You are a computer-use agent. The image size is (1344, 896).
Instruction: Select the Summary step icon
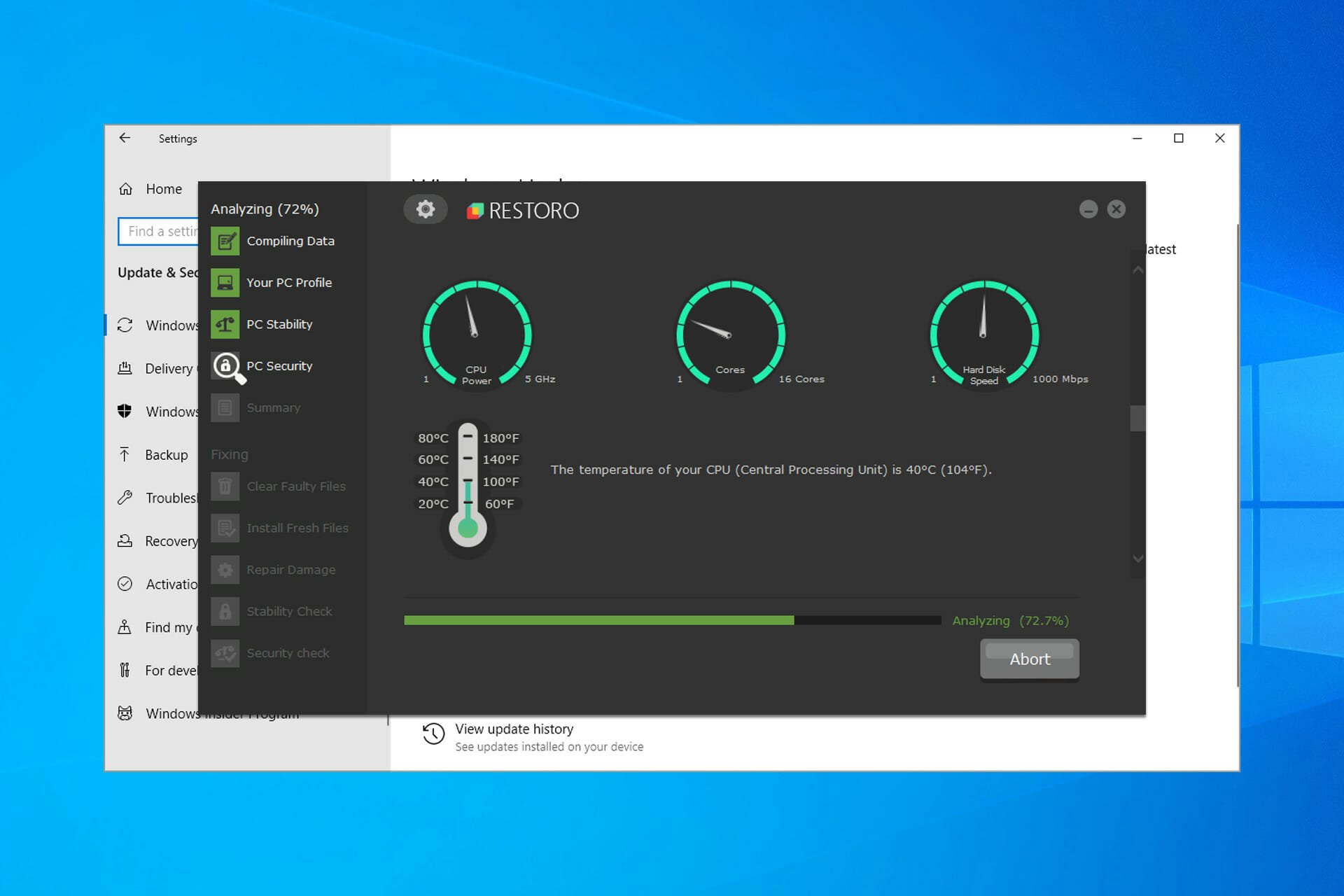[225, 407]
